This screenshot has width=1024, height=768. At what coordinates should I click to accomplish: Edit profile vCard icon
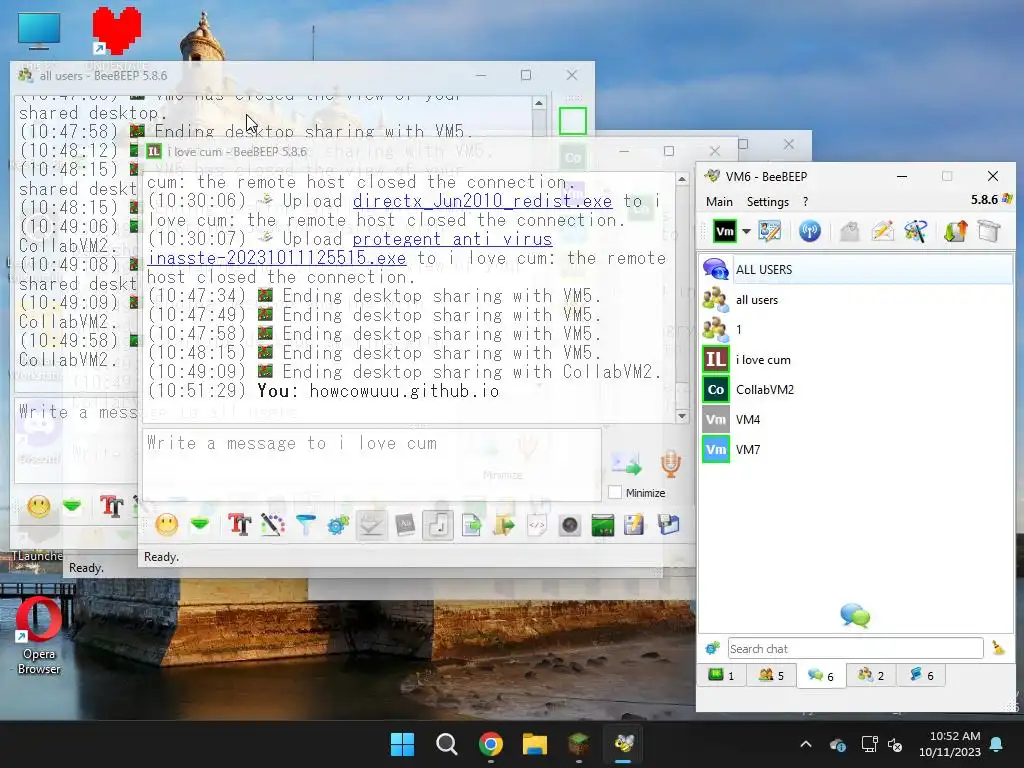(x=769, y=231)
